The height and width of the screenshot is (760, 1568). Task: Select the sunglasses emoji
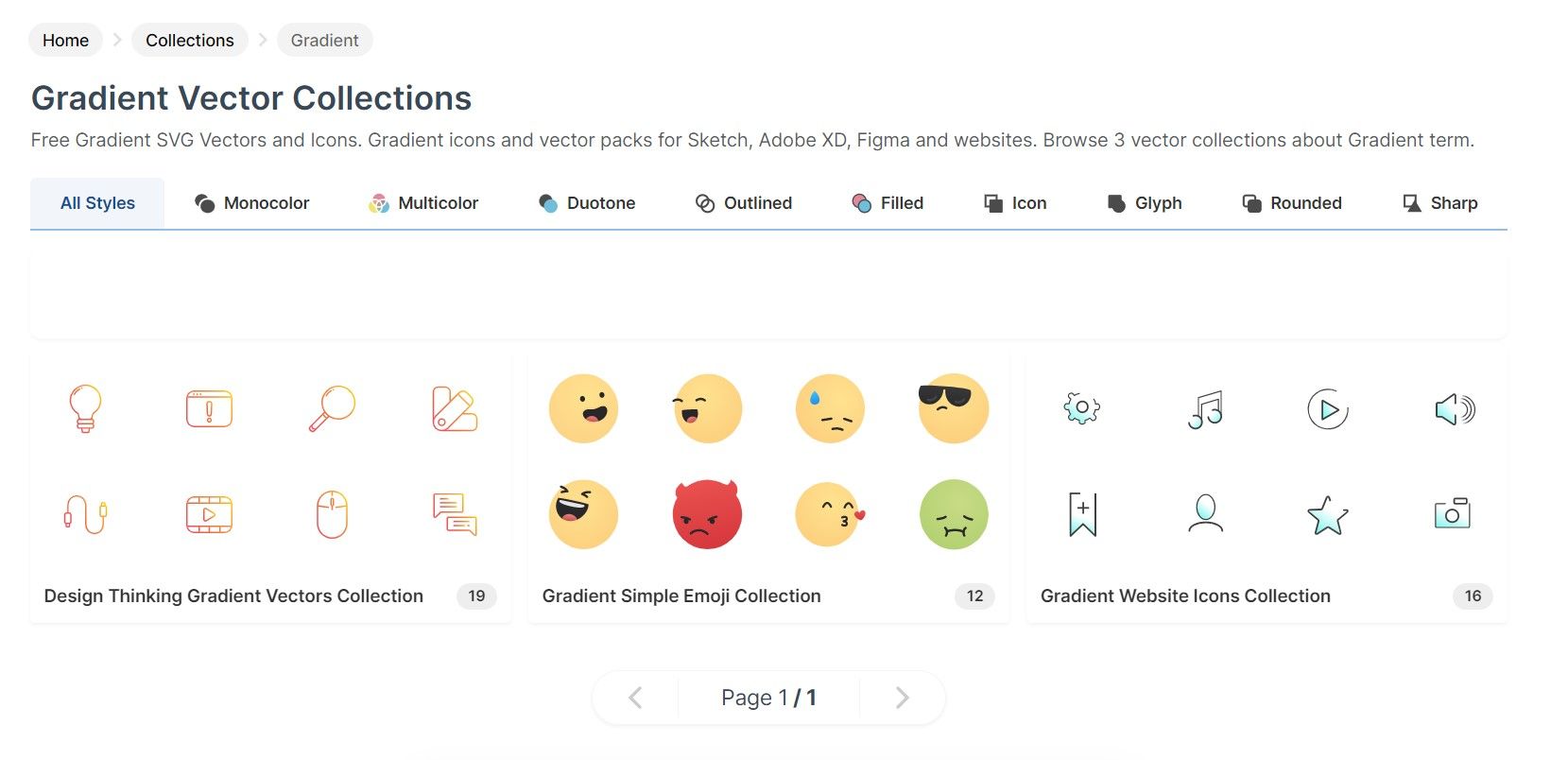tap(953, 408)
